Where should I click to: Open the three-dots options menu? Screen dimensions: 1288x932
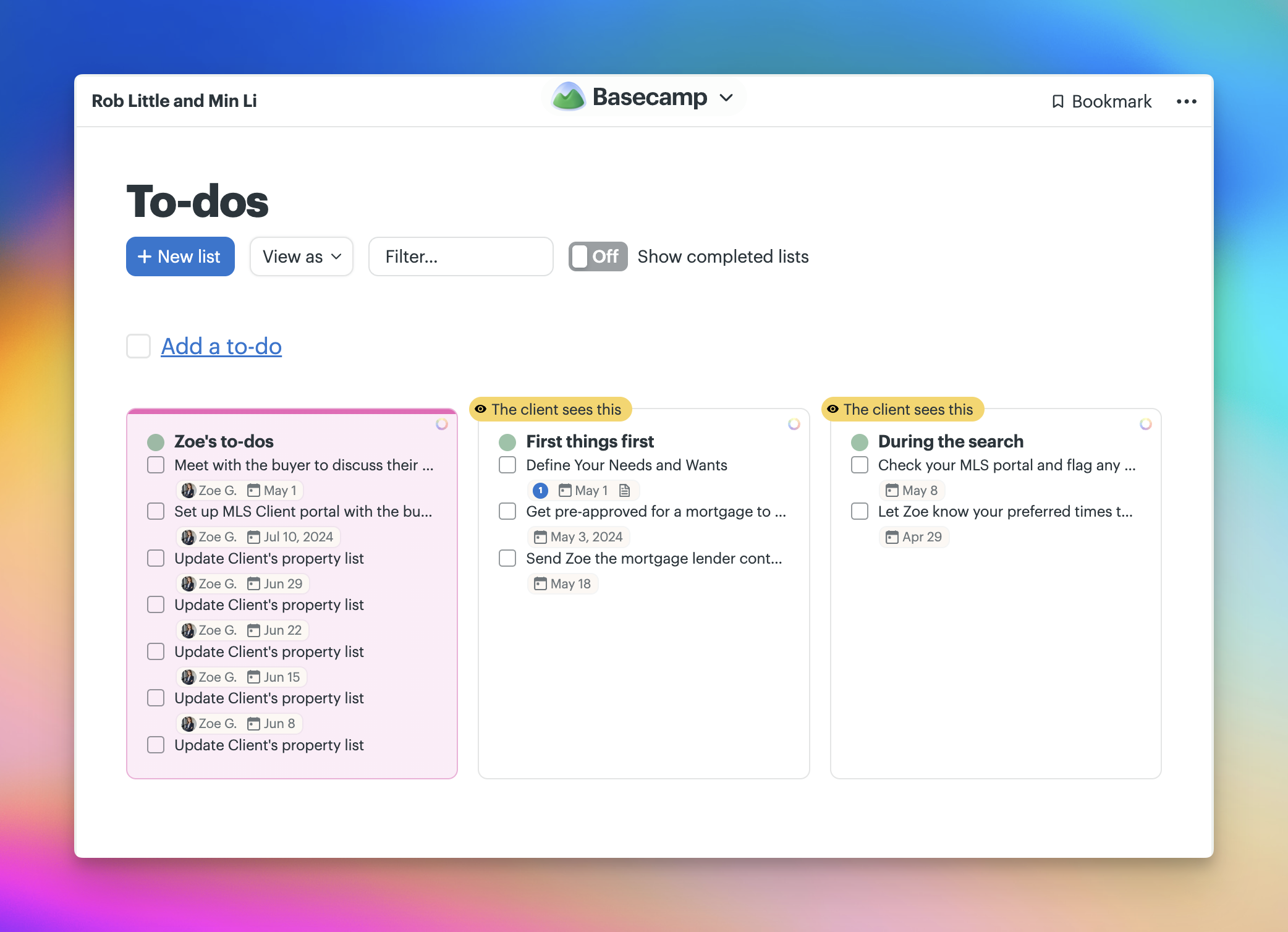(1186, 101)
